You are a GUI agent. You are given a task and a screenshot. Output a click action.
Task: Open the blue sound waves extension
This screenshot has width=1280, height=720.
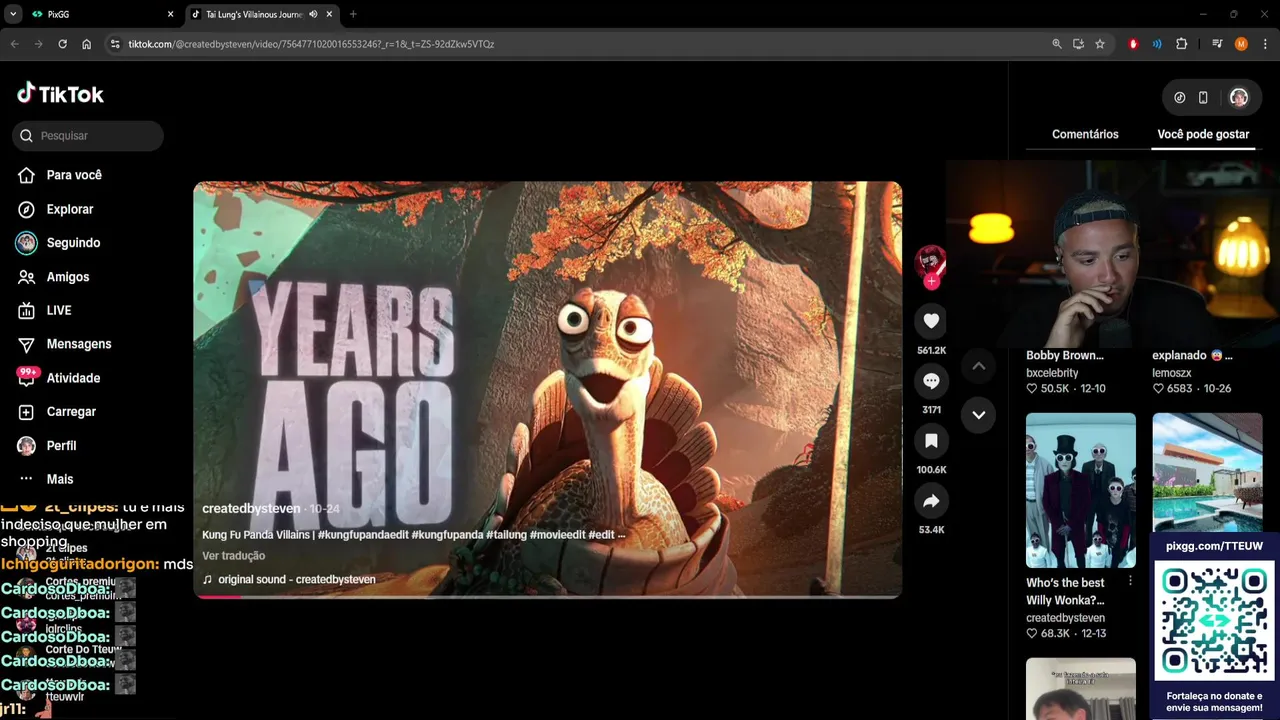pos(1157,44)
